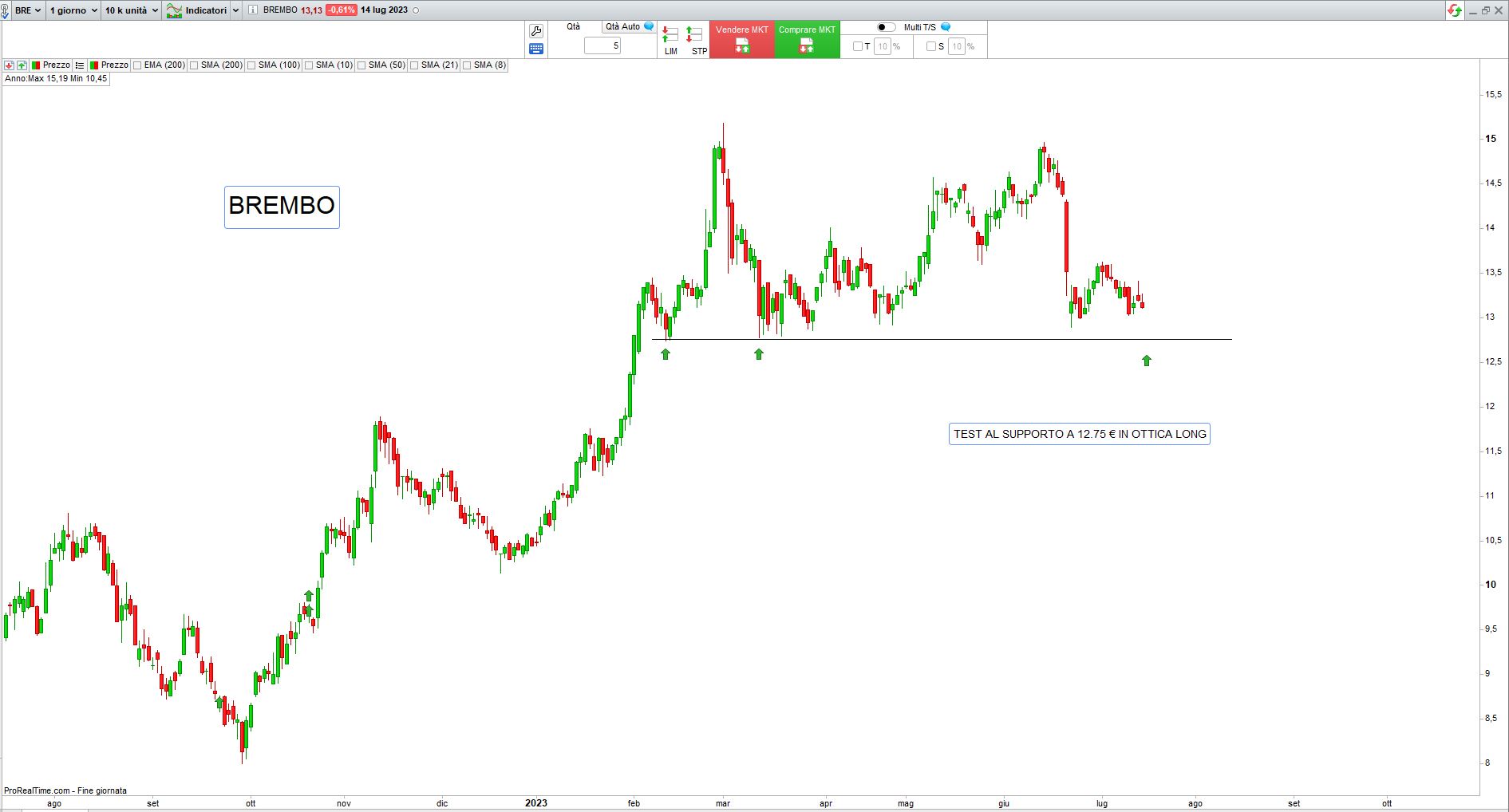Image resolution: width=1509 pixels, height=812 pixels.
Task: Select the STP stop order icon
Action: point(696,40)
